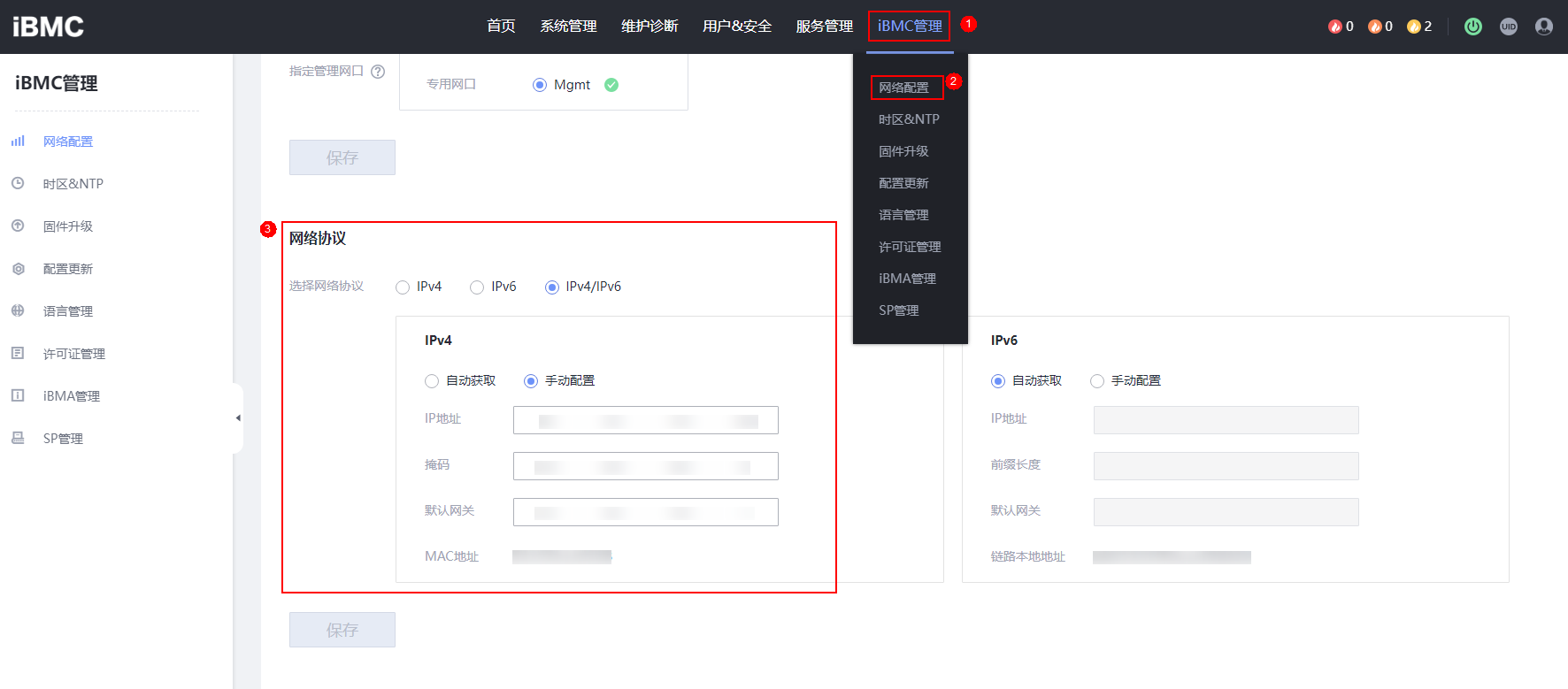Open major alarms indicator icon
The height and width of the screenshot is (689, 1568).
(1374, 27)
